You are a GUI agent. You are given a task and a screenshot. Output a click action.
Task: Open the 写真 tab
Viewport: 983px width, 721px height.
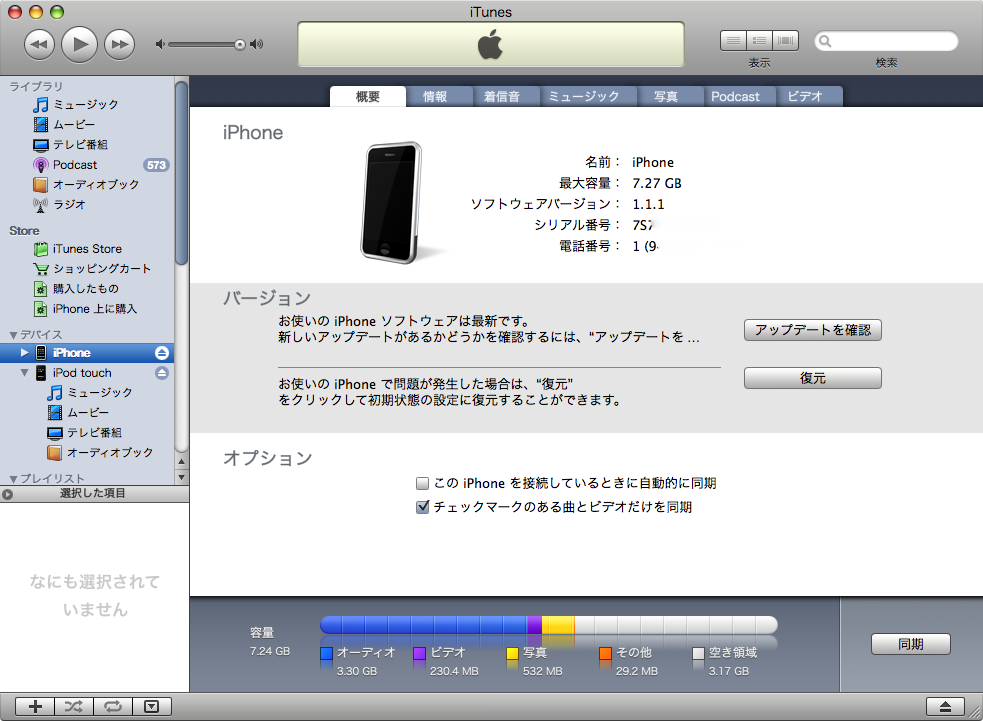[666, 97]
